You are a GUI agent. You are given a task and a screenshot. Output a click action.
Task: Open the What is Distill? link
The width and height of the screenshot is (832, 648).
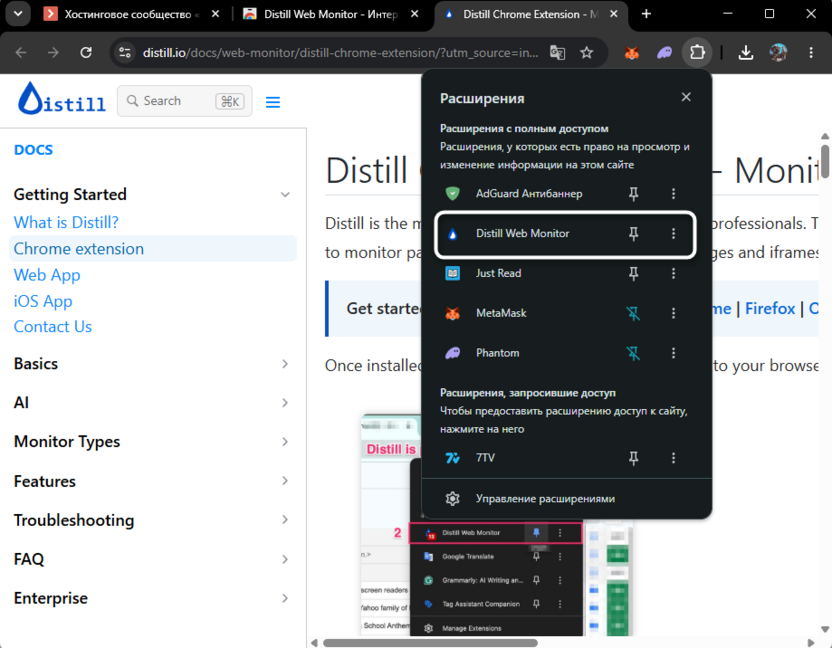pyautogui.click(x=66, y=222)
